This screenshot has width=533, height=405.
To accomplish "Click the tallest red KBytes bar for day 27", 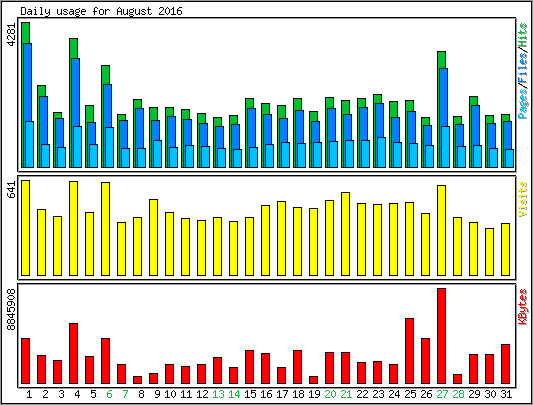I will (x=442, y=336).
